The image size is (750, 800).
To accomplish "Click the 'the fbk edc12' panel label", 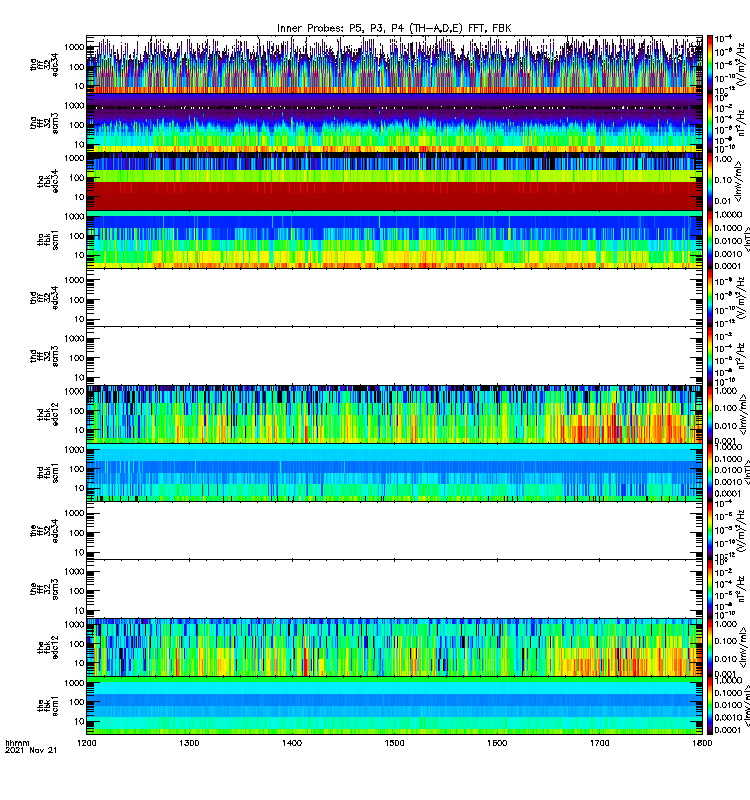I will pos(47,648).
